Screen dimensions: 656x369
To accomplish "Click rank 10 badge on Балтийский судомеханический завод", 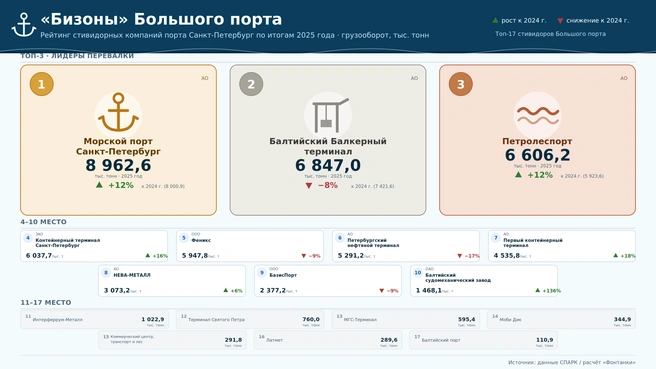I will coord(418,272).
